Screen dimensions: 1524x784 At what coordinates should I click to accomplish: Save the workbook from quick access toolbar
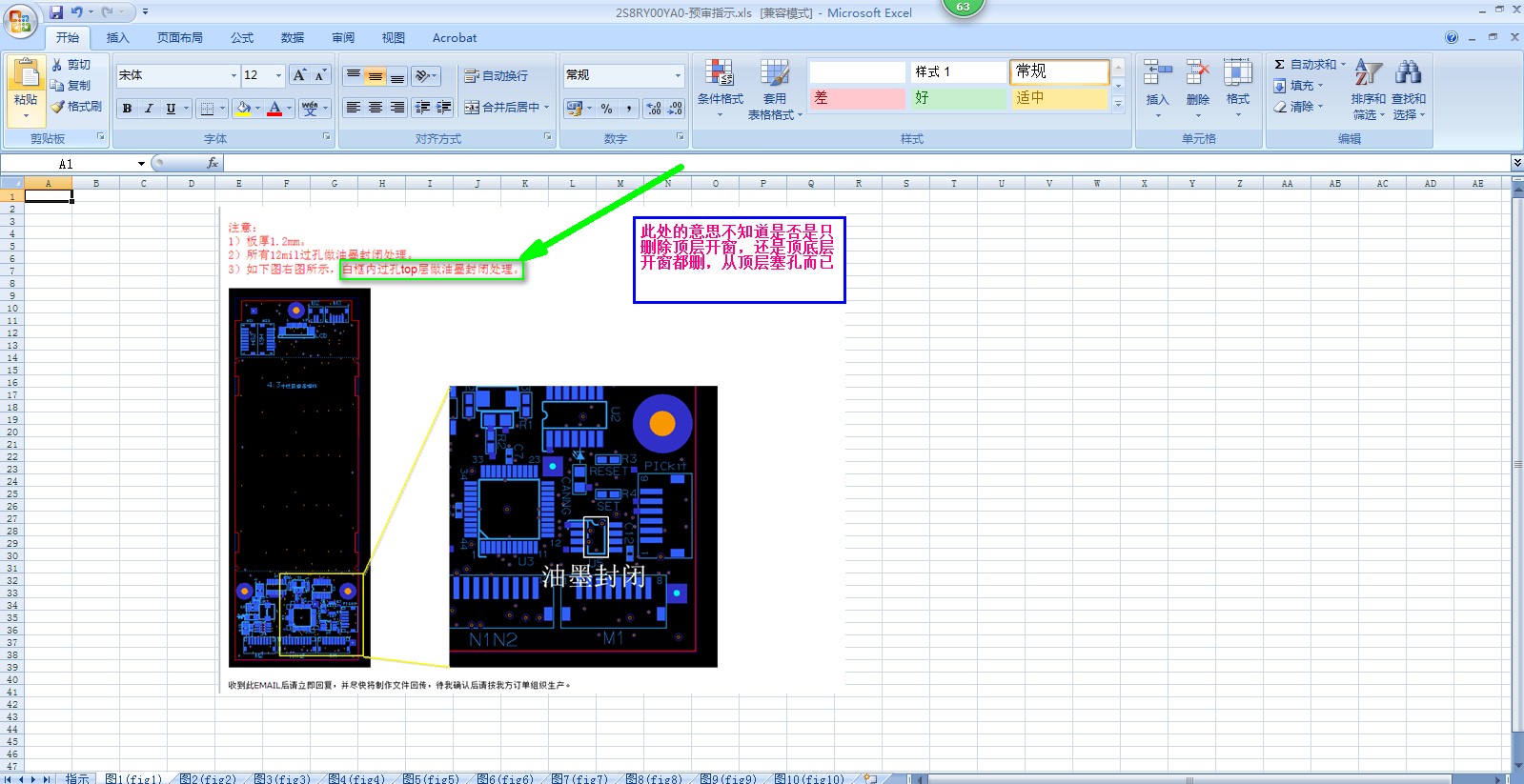[x=56, y=12]
